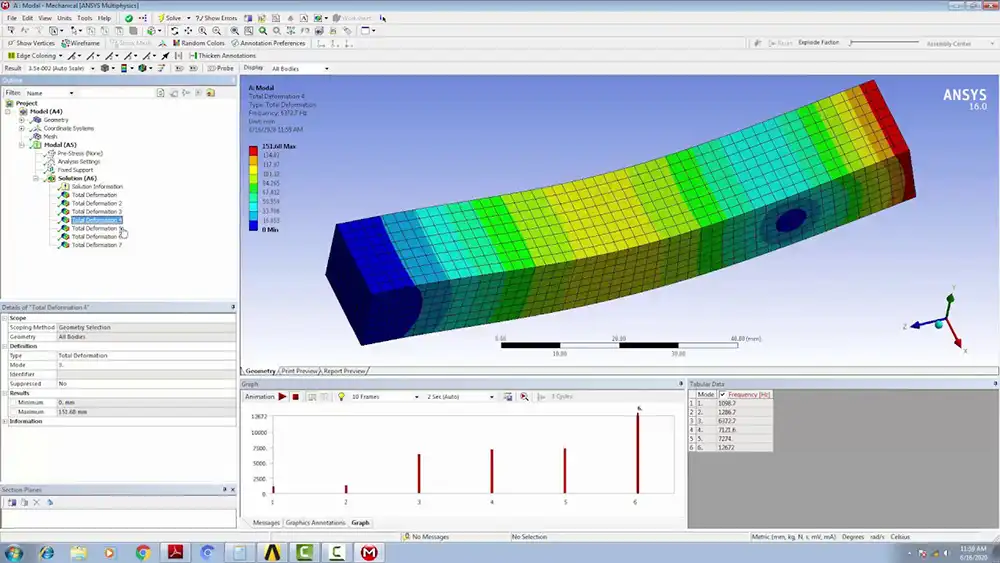Click the green checkmark toolbar icon
This screenshot has width=1000, height=563.
(x=129, y=18)
